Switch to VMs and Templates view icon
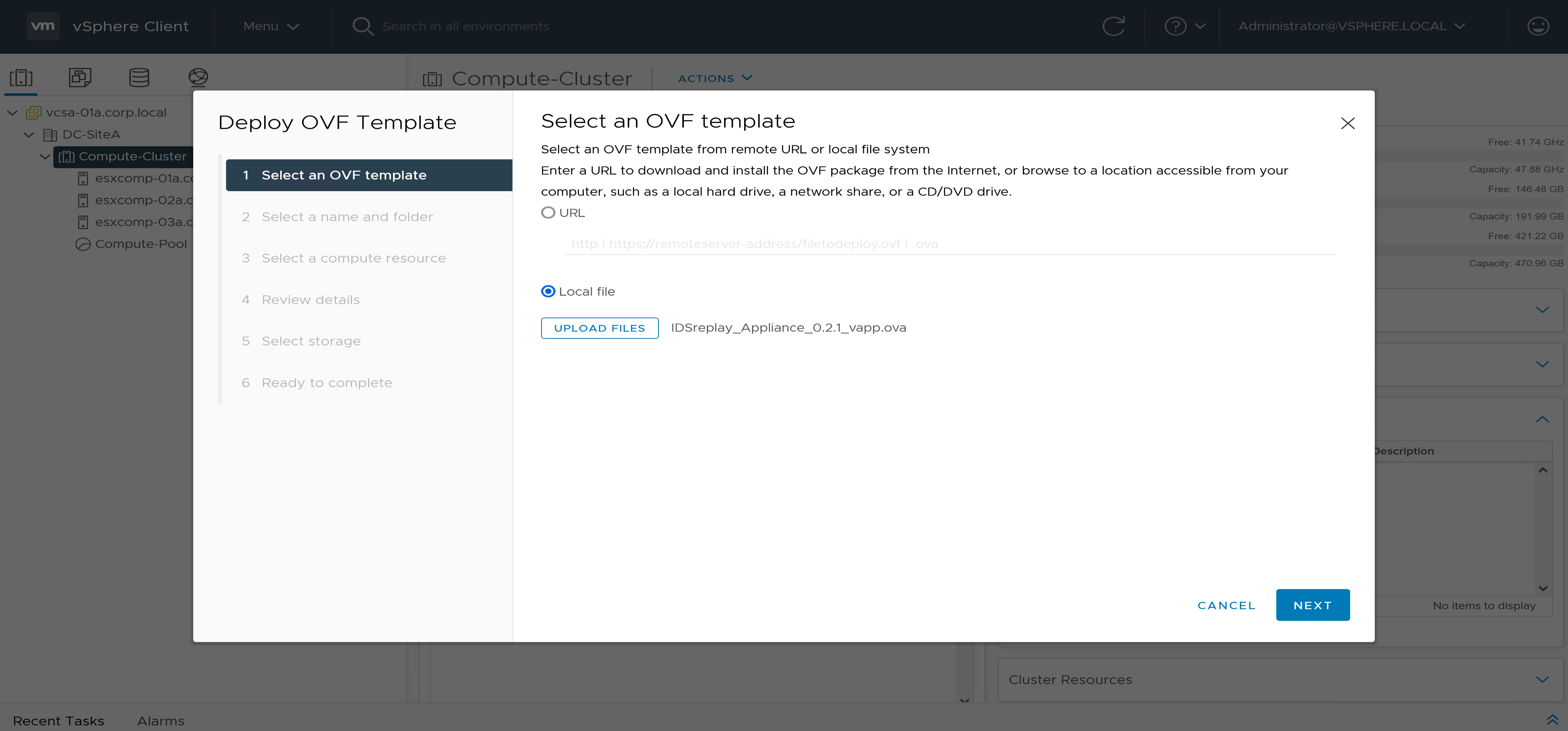The width and height of the screenshot is (1568, 731). 80,77
